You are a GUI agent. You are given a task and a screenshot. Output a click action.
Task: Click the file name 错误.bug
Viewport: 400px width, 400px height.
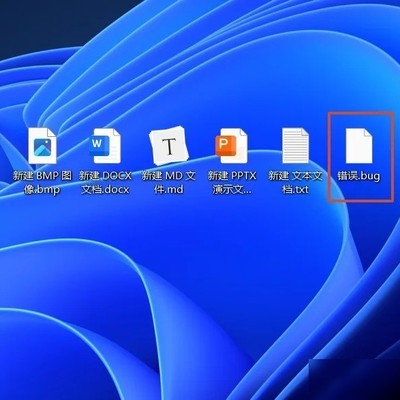[359, 176]
